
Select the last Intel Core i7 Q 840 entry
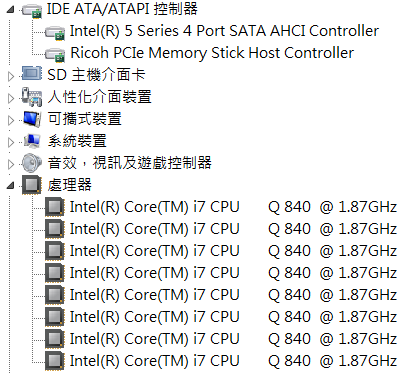point(233,361)
